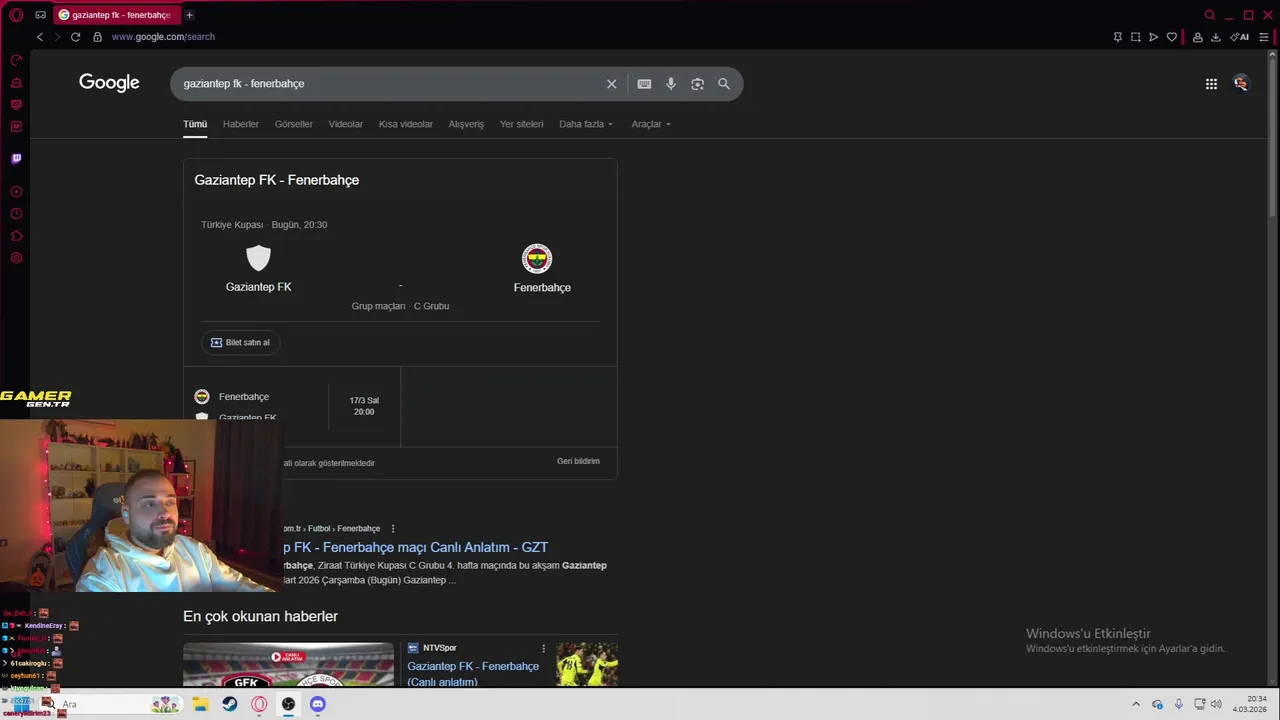Switch to Kısa videolar tab

pos(405,124)
